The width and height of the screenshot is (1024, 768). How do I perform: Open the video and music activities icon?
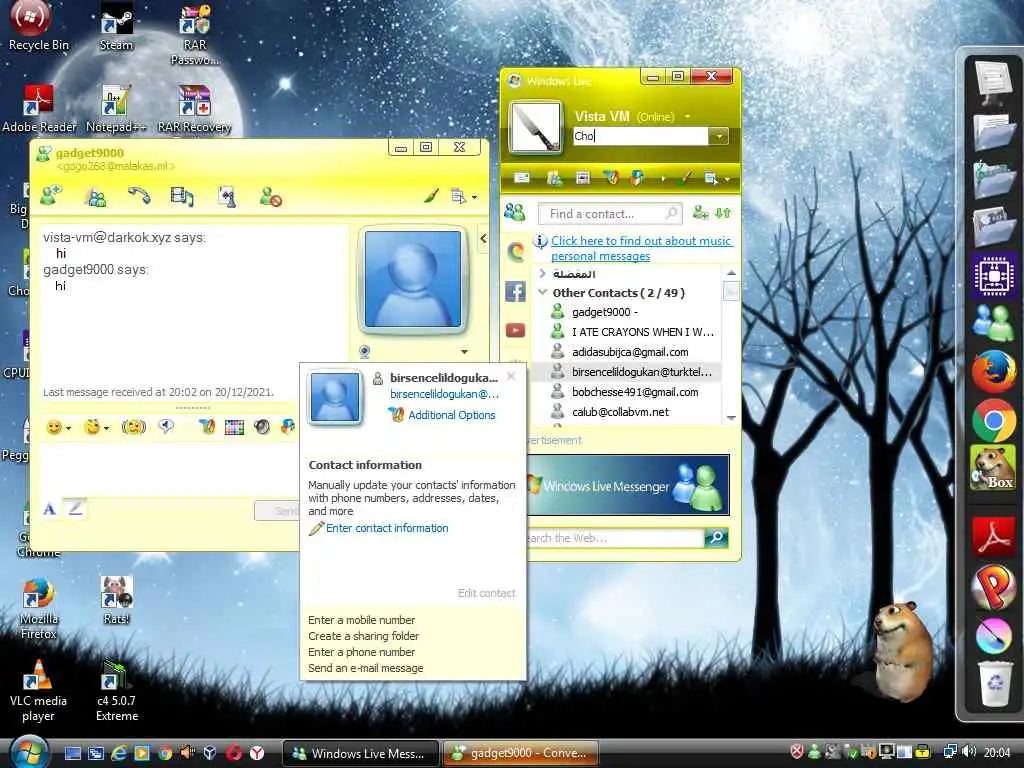182,197
